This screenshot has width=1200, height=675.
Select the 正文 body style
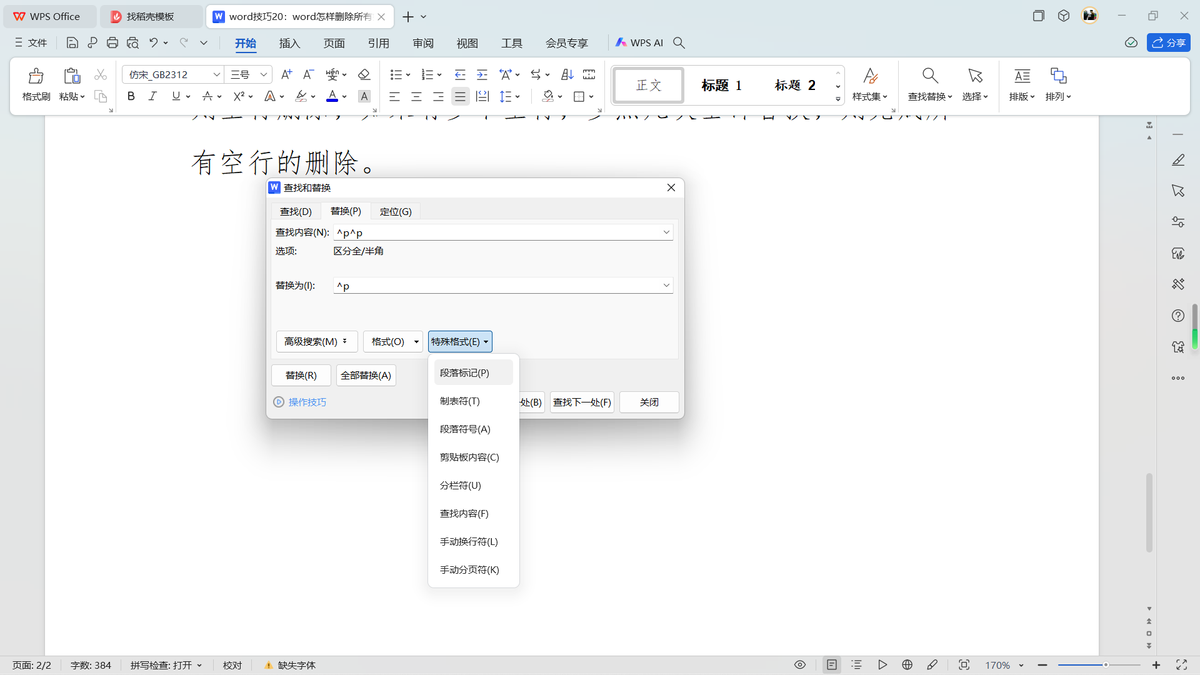click(x=648, y=85)
